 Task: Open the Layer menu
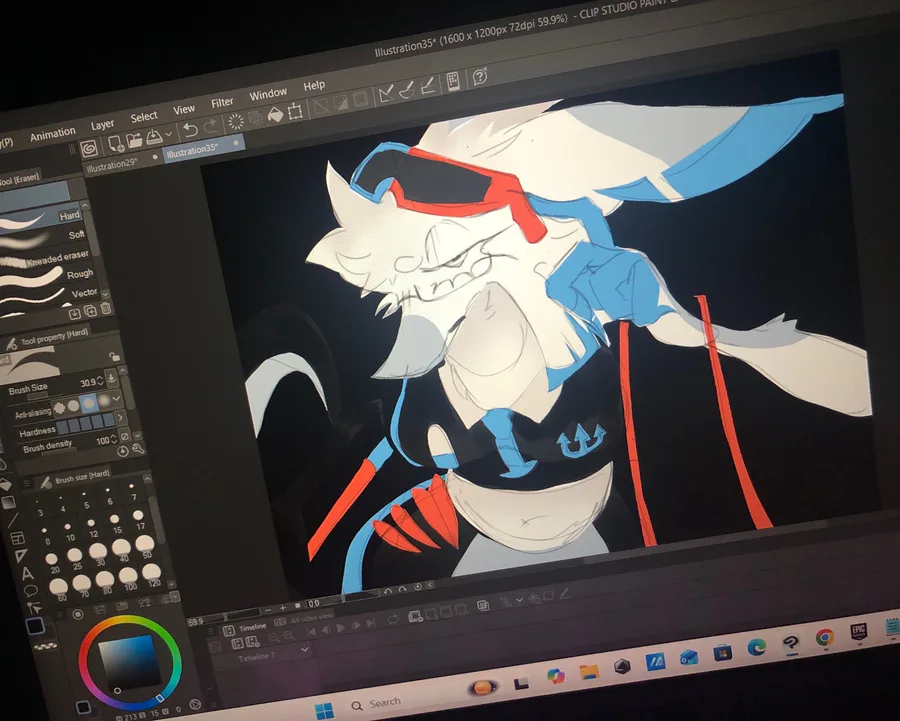(x=102, y=125)
